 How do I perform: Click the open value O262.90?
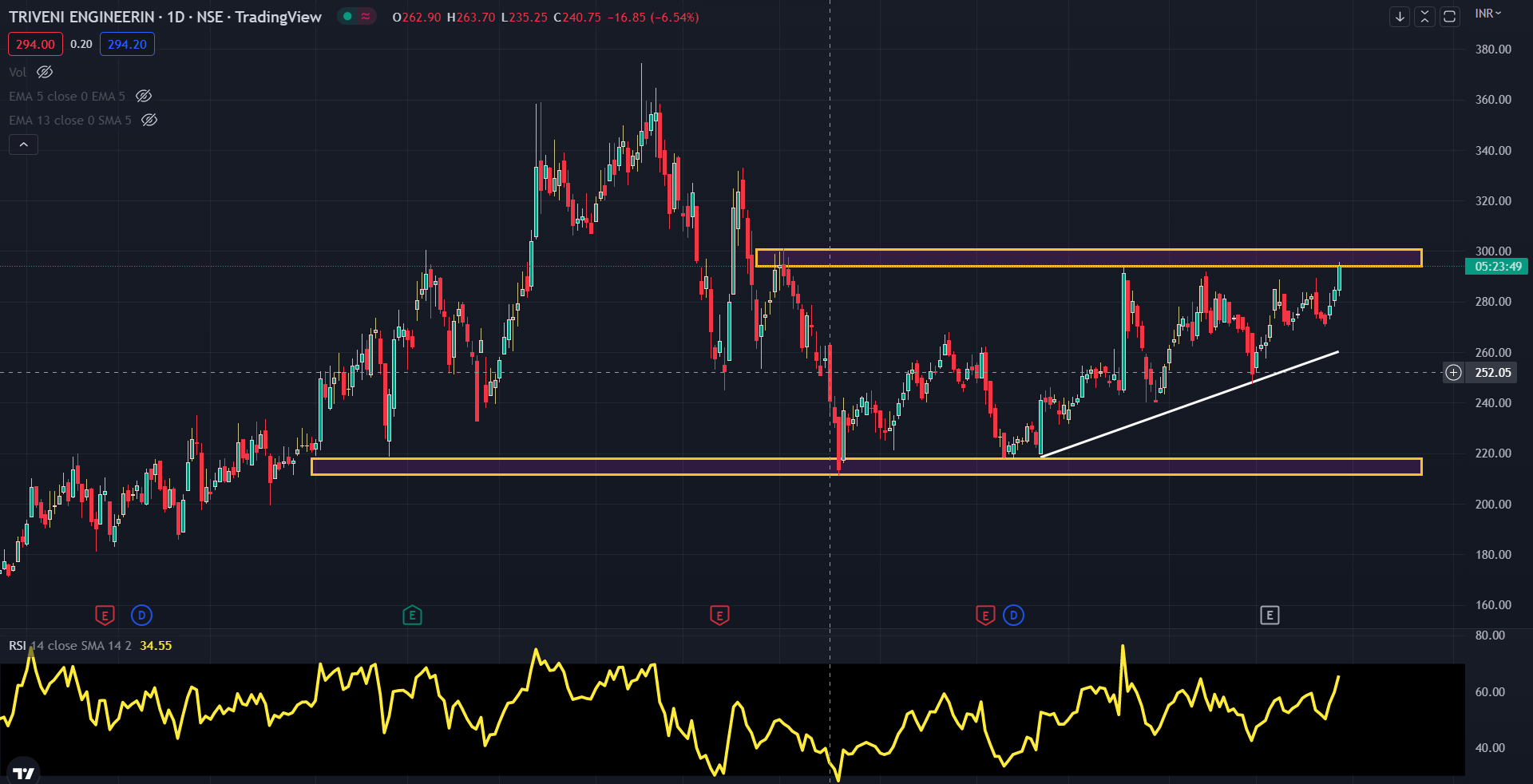click(417, 17)
